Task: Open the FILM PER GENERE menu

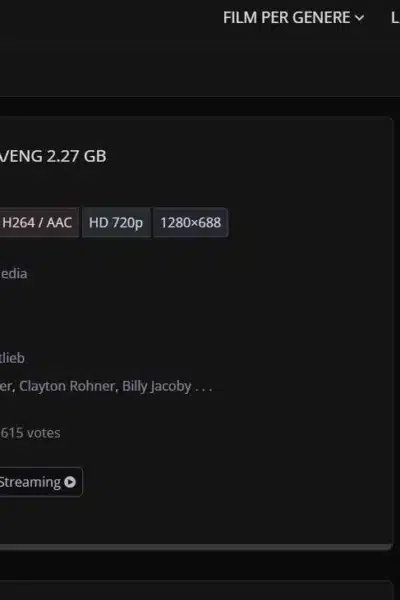Action: pos(293,18)
